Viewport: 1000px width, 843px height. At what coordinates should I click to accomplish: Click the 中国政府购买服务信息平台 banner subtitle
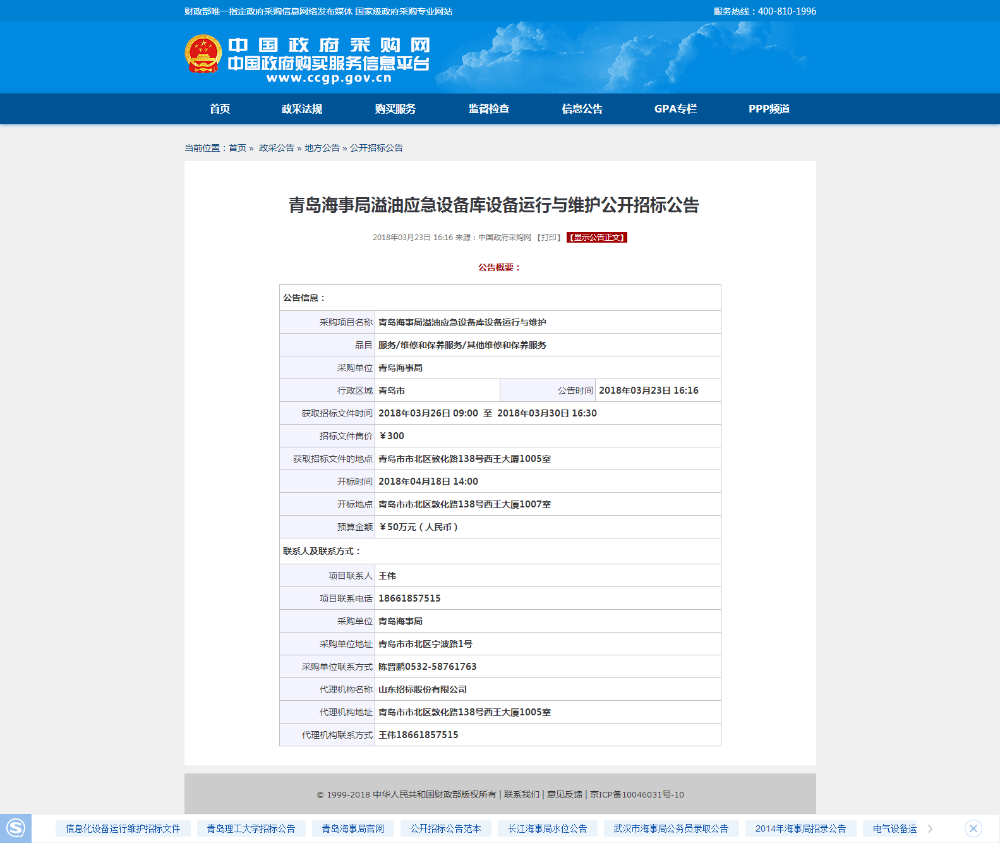(x=328, y=63)
